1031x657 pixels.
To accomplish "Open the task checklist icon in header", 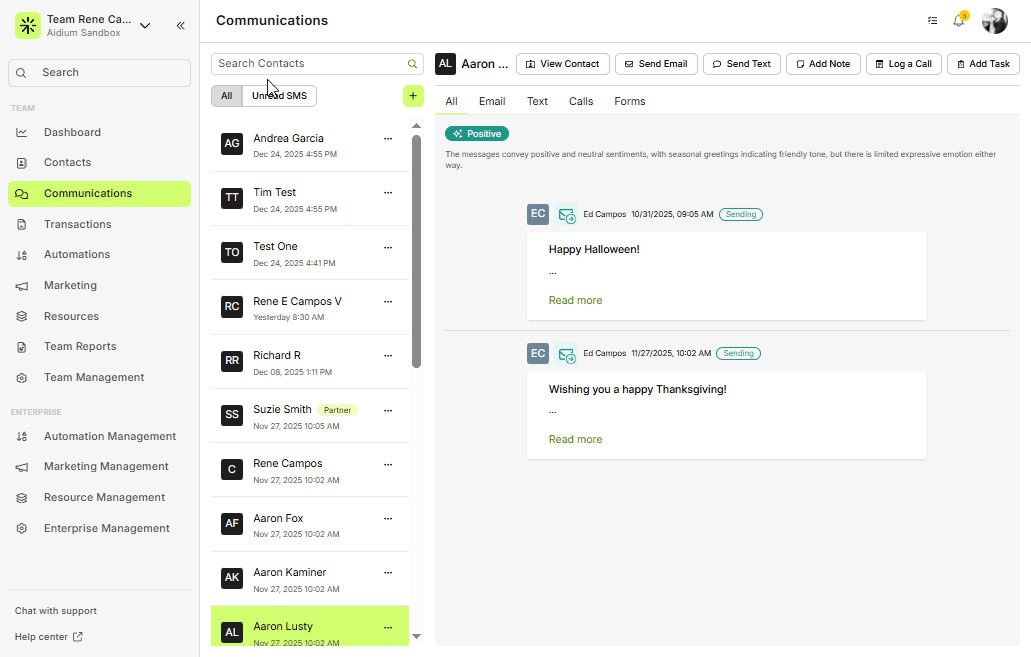I will coord(932,21).
